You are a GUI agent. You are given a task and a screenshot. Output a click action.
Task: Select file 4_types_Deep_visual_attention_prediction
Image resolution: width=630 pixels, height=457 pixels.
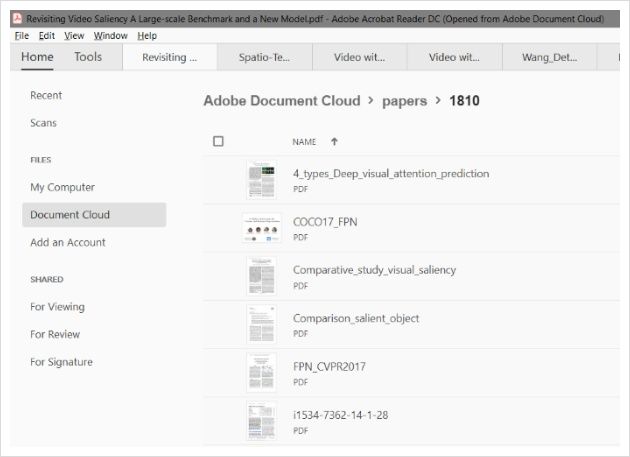click(391, 174)
